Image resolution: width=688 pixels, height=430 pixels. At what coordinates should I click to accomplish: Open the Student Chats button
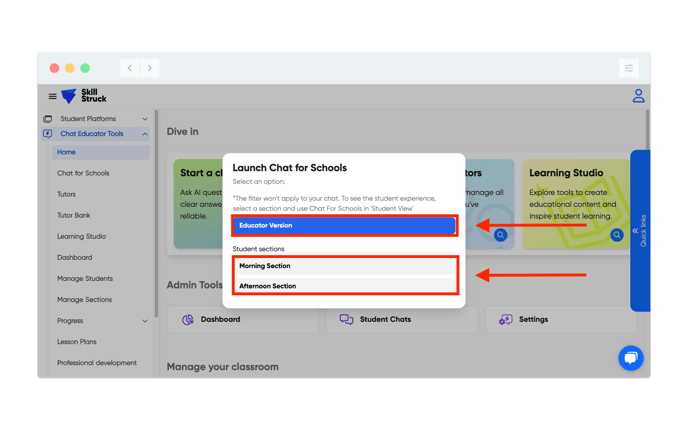(402, 319)
